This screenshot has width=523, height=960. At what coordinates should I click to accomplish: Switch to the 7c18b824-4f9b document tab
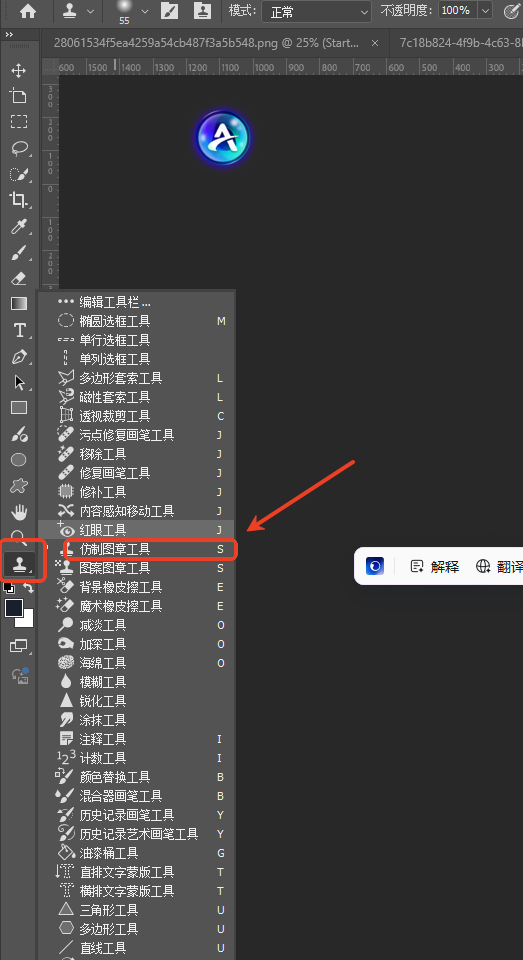coord(461,43)
